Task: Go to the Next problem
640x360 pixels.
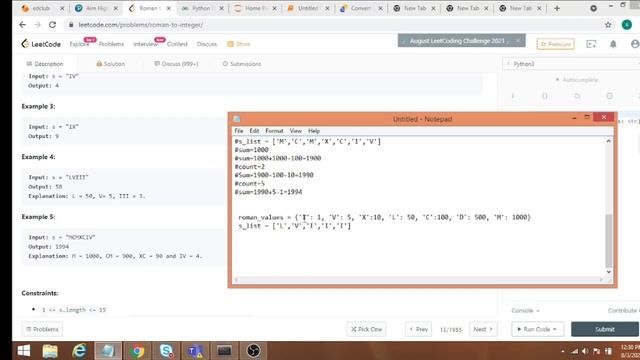Action: click(x=483, y=329)
